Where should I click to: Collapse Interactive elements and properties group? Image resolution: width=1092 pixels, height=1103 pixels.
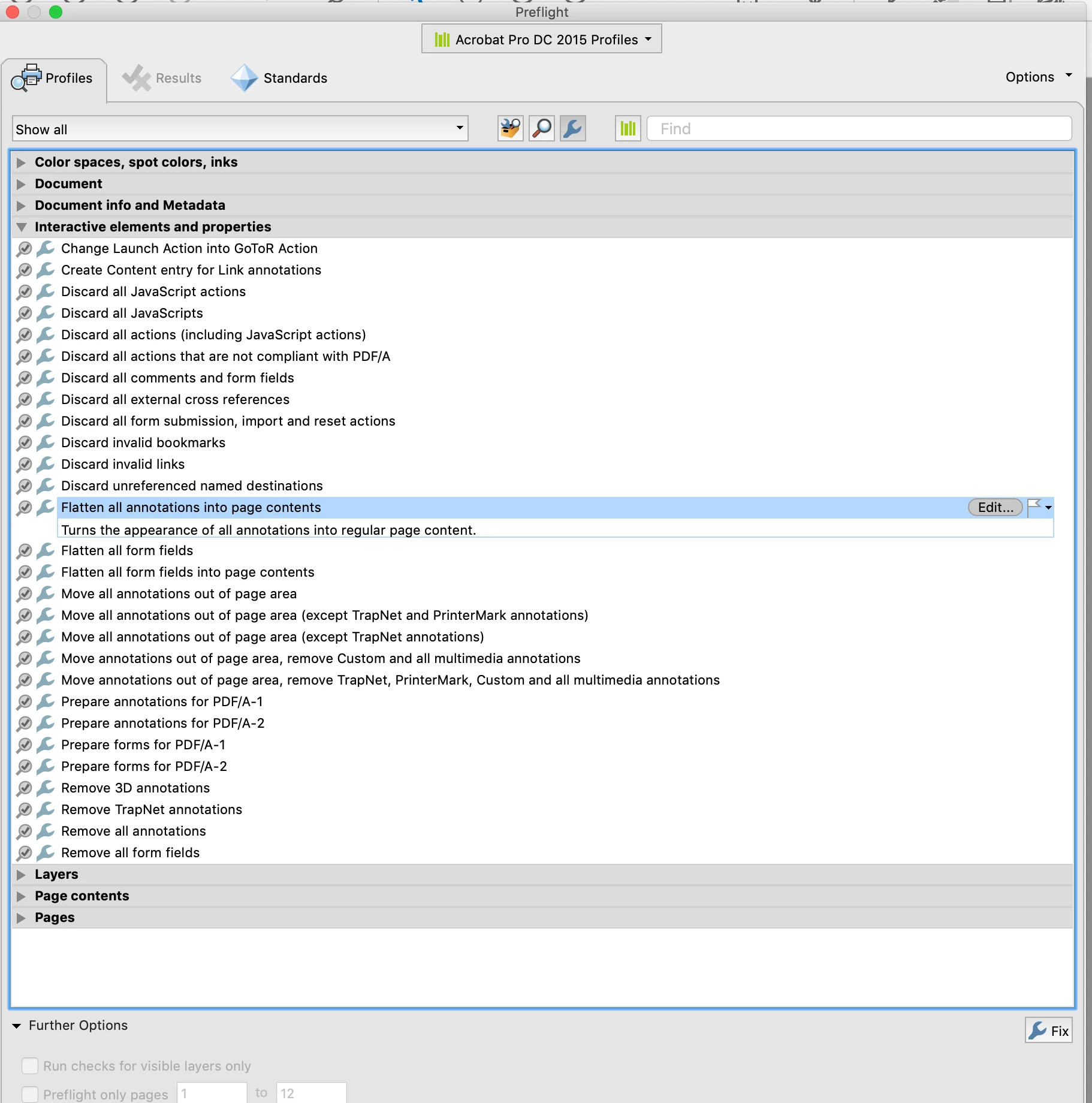pos(22,227)
